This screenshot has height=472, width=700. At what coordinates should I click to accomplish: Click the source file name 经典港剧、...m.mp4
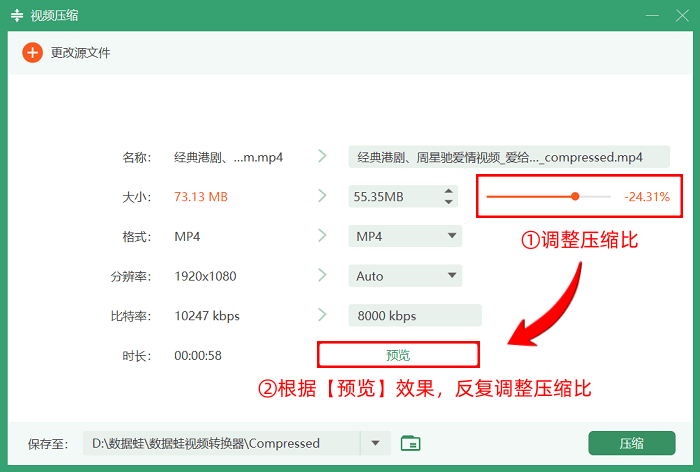click(x=228, y=157)
